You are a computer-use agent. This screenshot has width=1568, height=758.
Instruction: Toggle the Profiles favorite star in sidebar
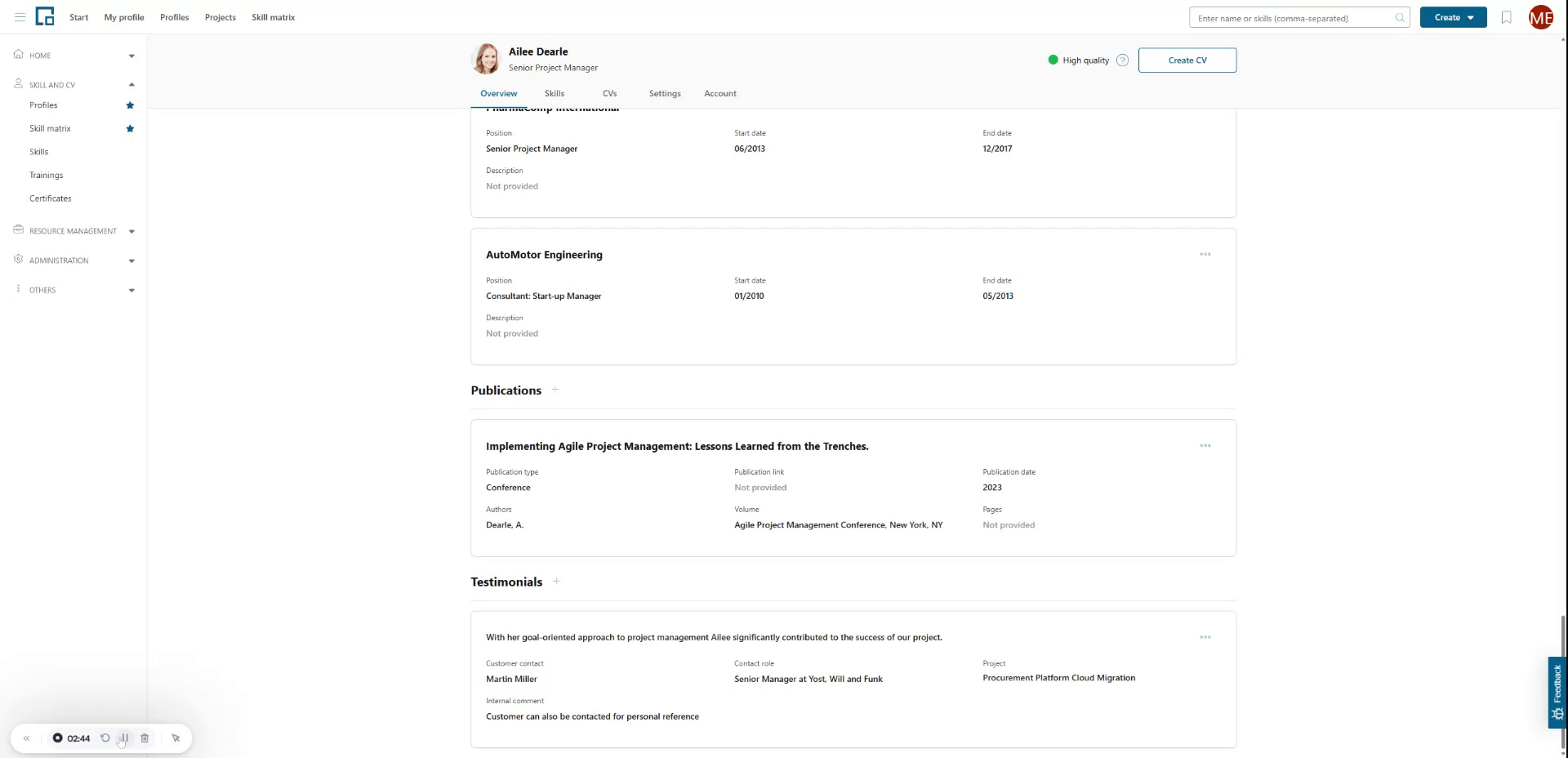point(129,105)
